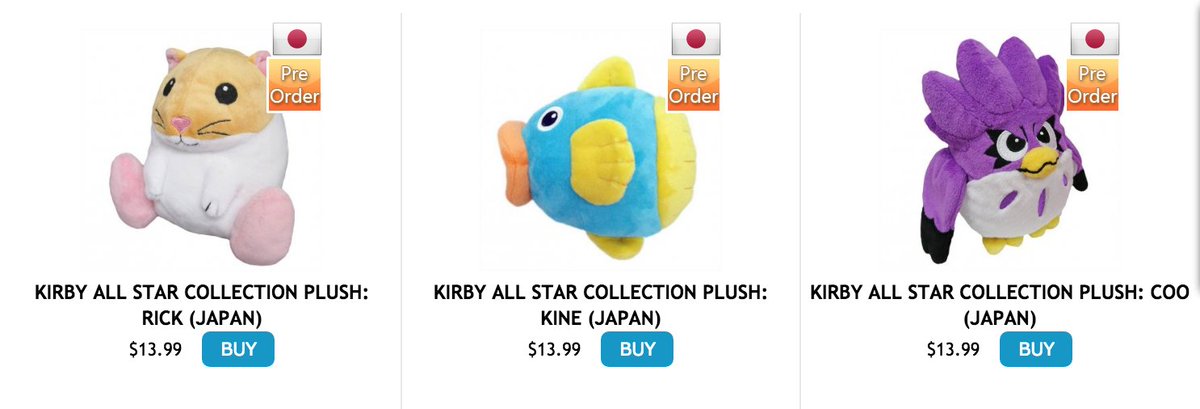Click the divider line between Kine and Coo
Viewport: 1200px width, 409px height.
point(800,210)
